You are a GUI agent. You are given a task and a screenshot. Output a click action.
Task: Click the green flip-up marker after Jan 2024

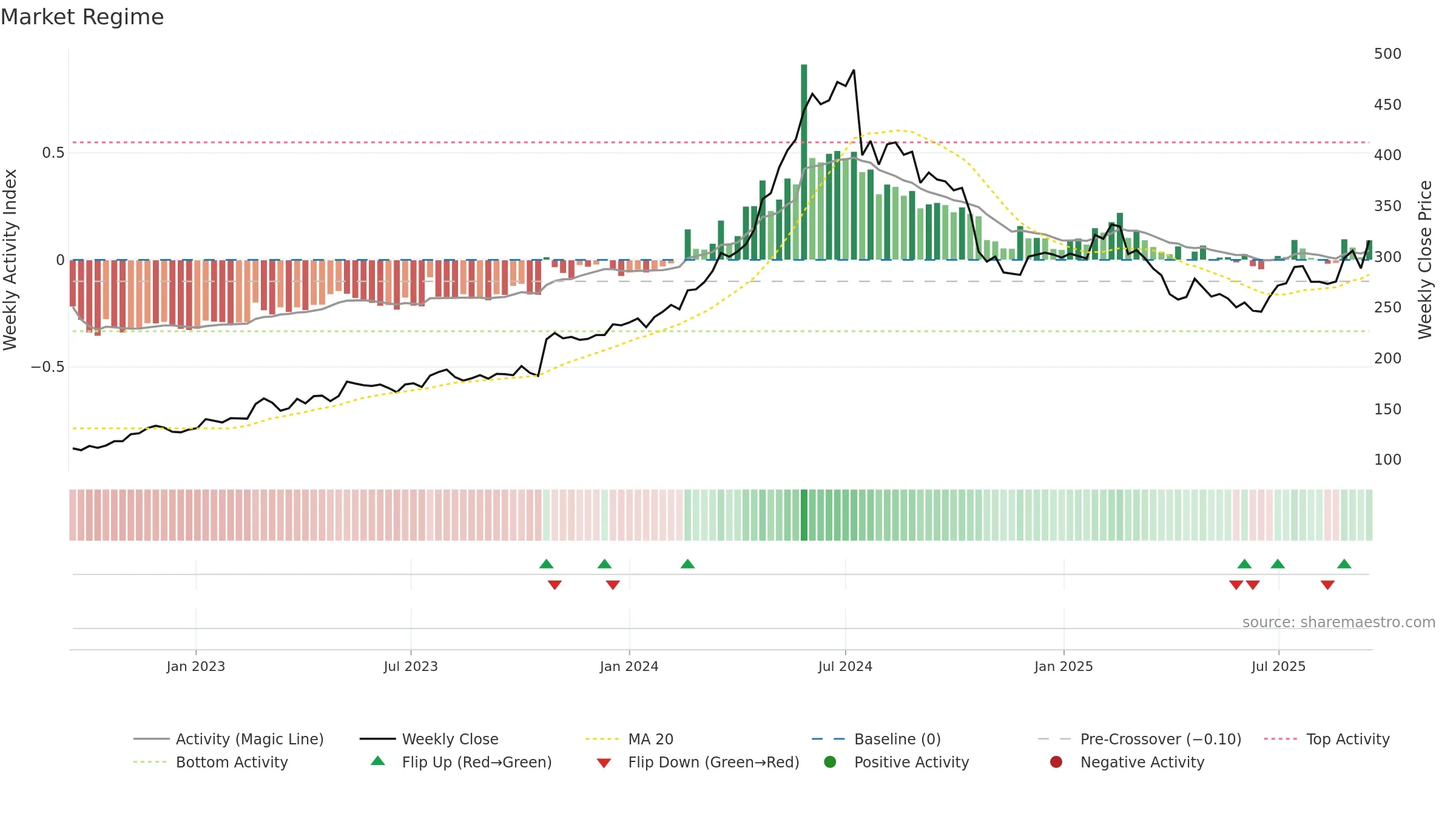pyautogui.click(x=687, y=564)
